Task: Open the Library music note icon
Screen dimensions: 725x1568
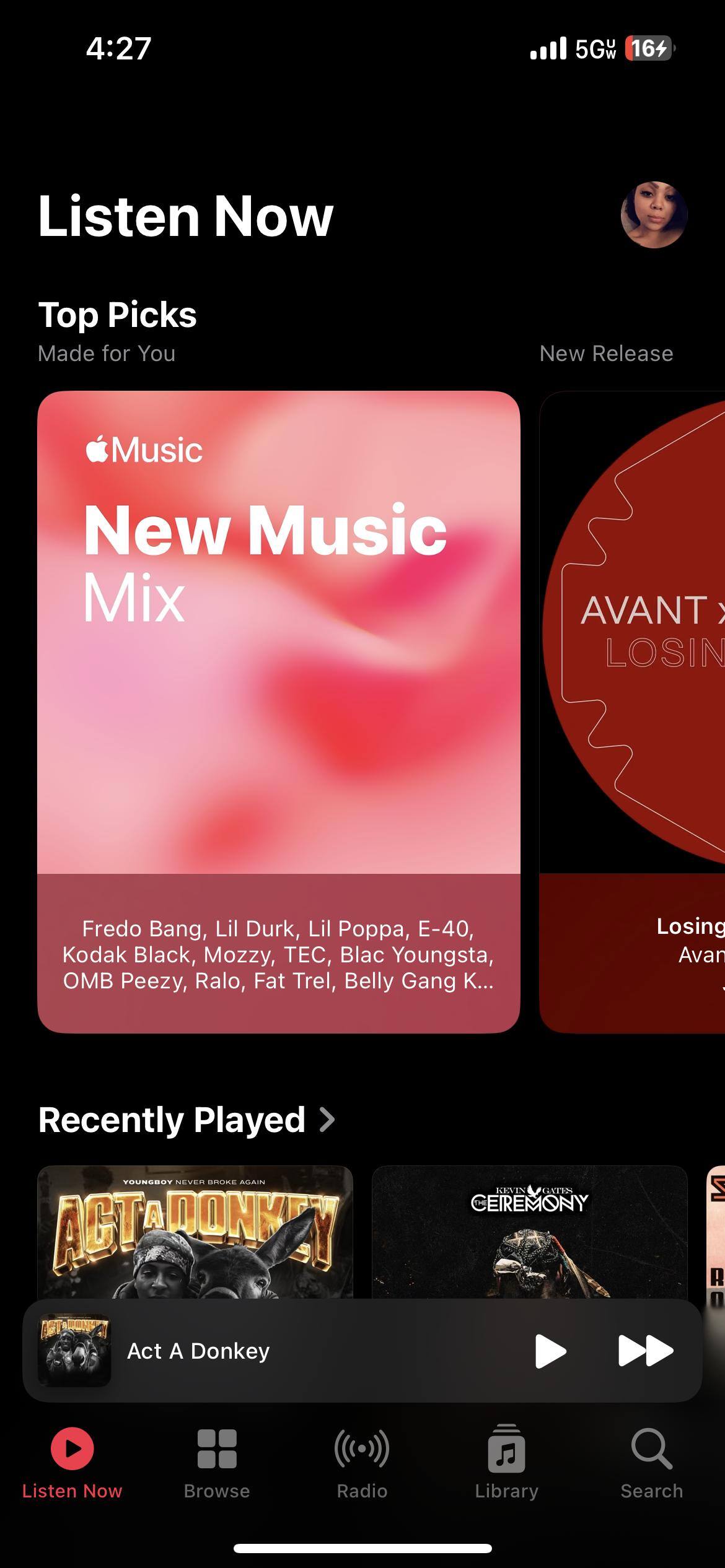Action: pyautogui.click(x=506, y=1448)
